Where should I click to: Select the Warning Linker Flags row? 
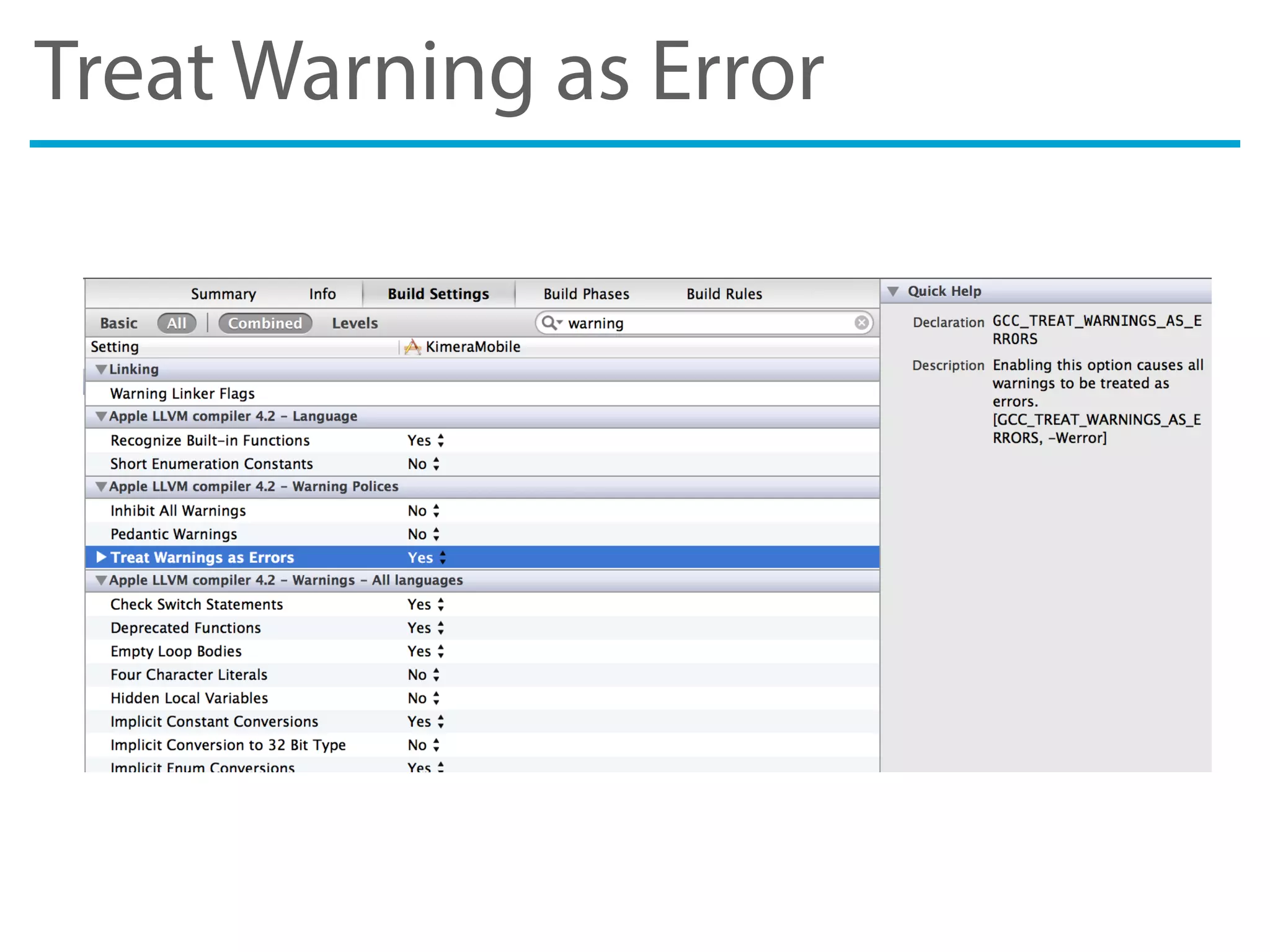coord(482,394)
